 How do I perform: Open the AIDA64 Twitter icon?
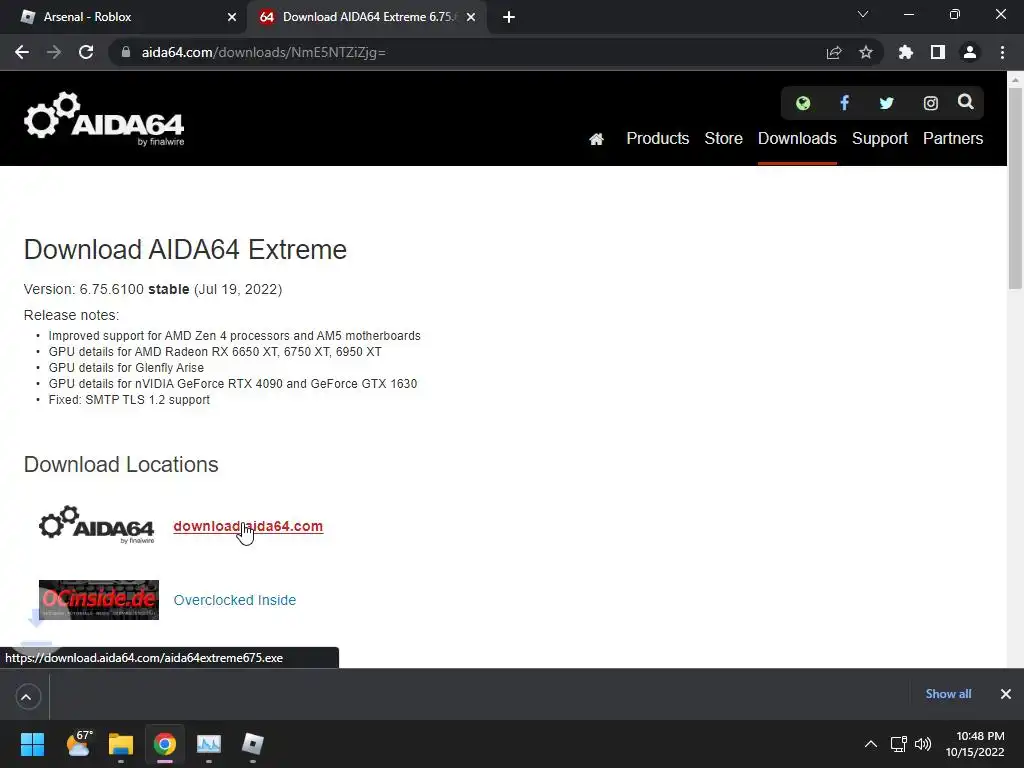pyautogui.click(x=886, y=103)
